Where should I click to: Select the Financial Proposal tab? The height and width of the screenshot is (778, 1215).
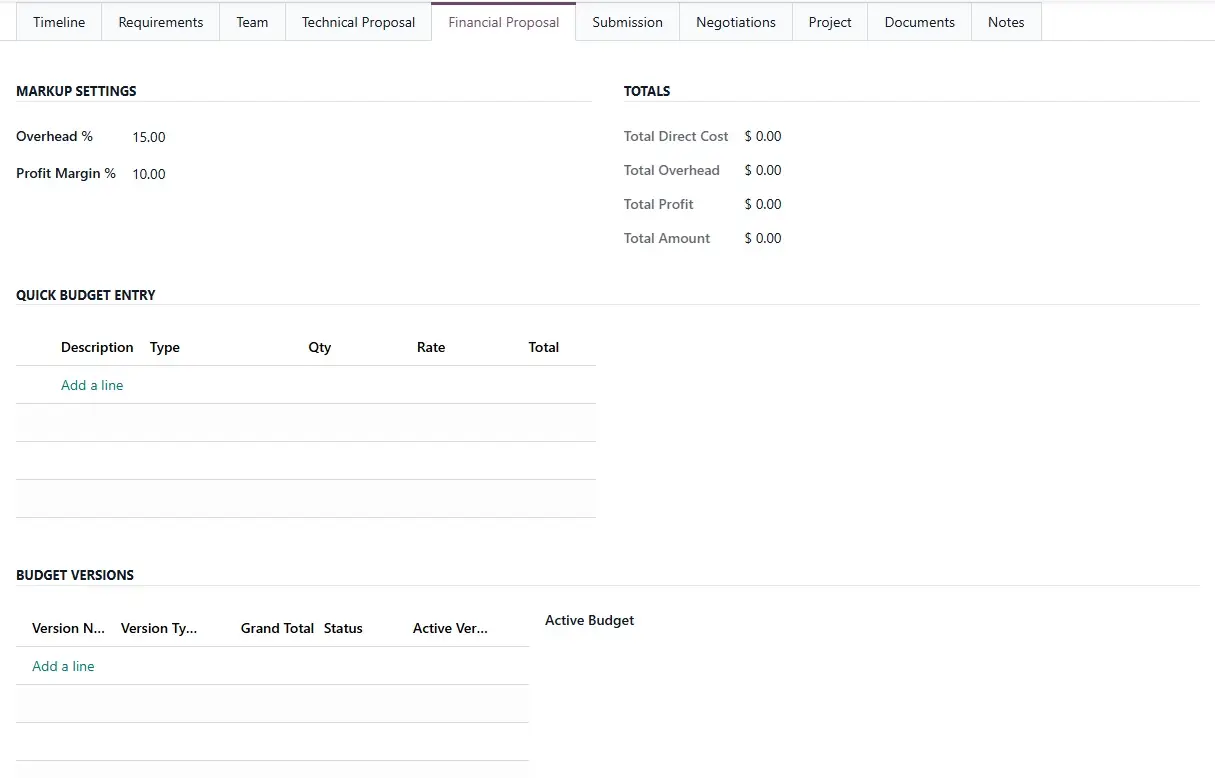tap(503, 22)
